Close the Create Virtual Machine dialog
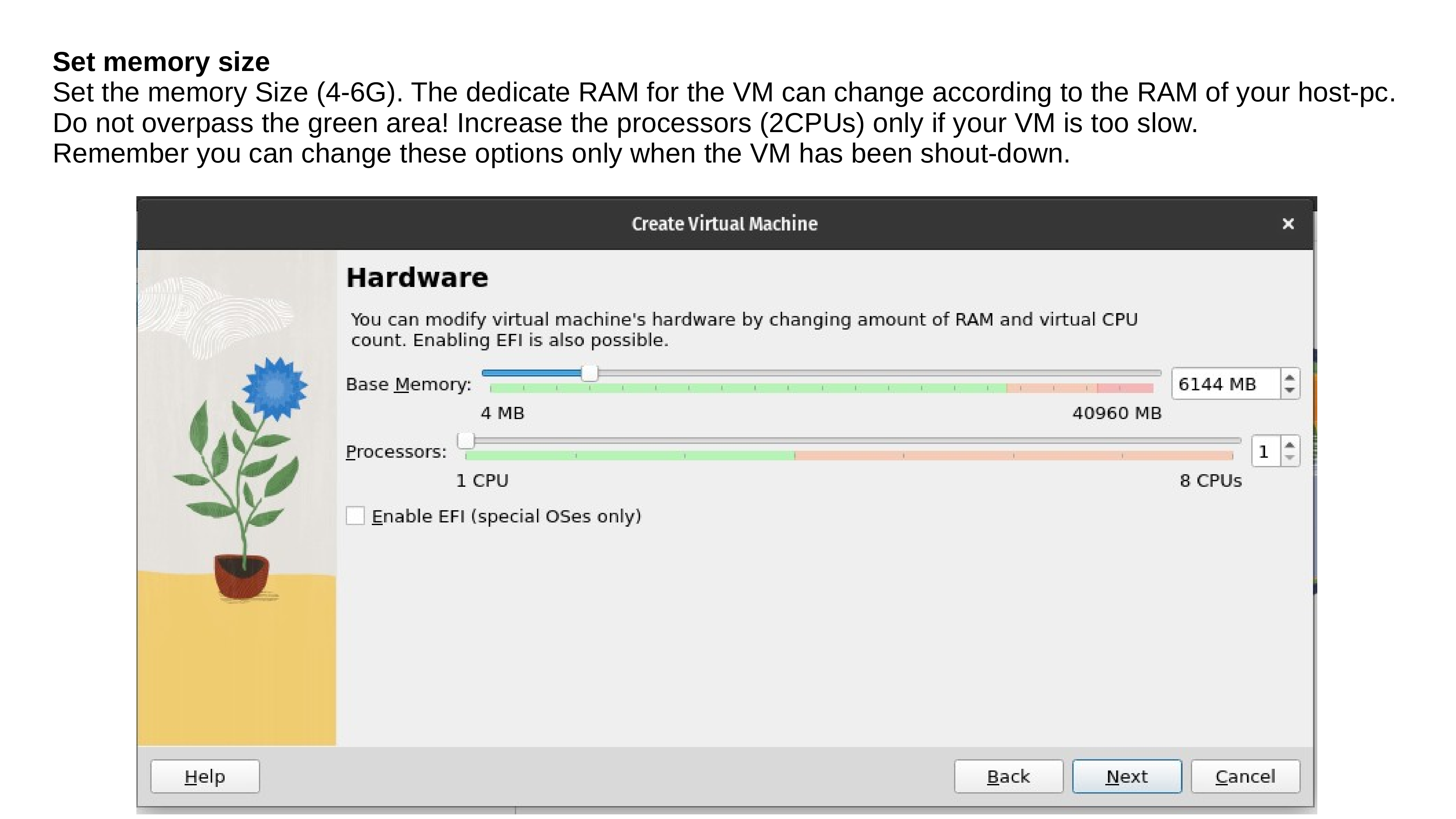The image size is (1456, 819). [x=1288, y=224]
